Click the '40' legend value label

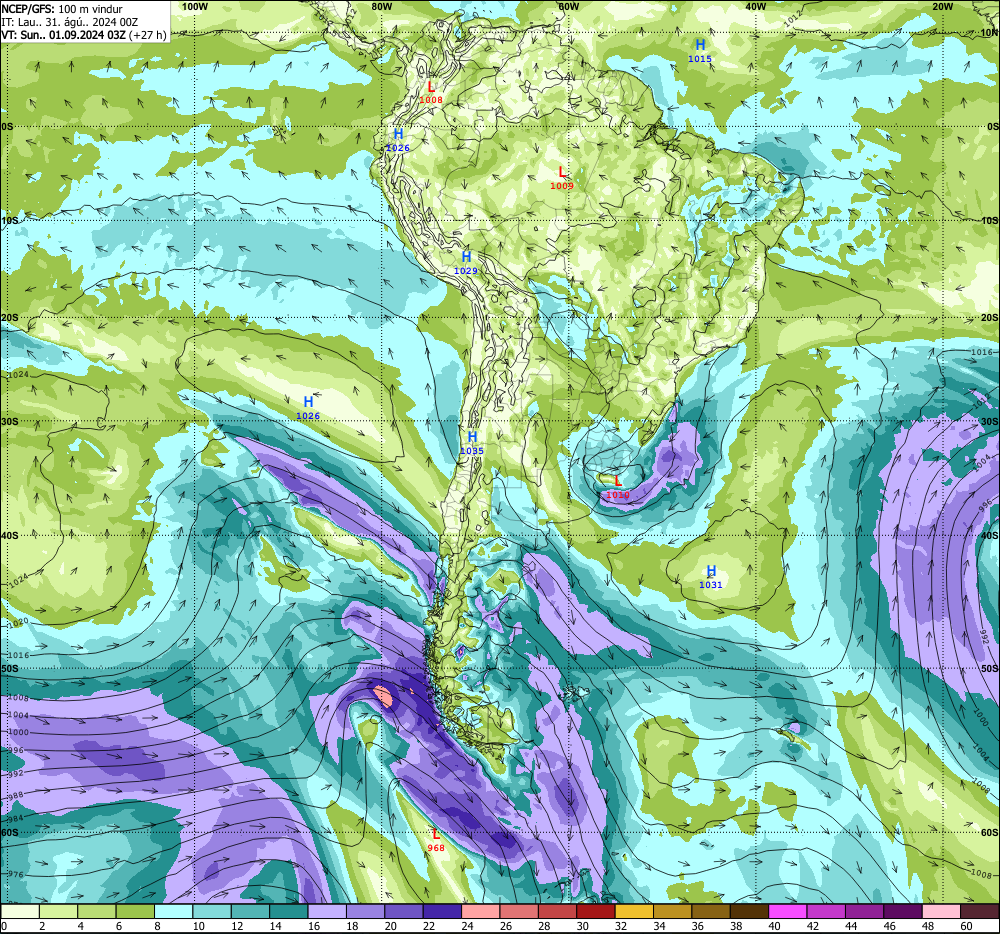pos(775,926)
